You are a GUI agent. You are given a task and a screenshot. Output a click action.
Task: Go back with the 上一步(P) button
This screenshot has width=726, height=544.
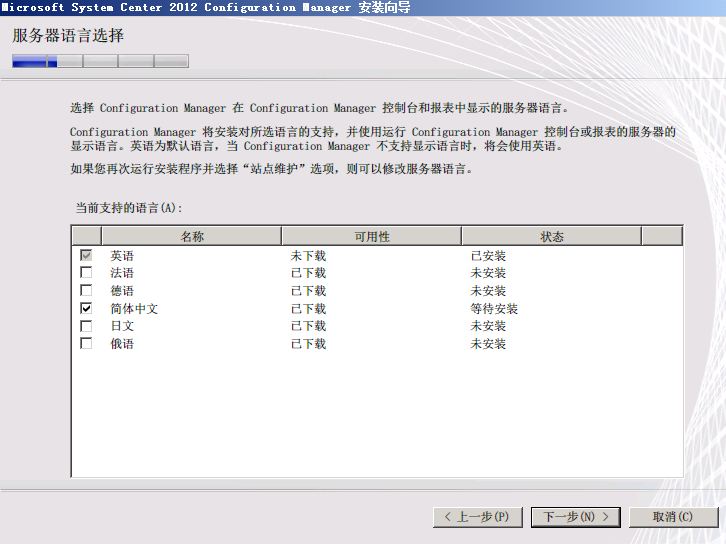click(478, 517)
